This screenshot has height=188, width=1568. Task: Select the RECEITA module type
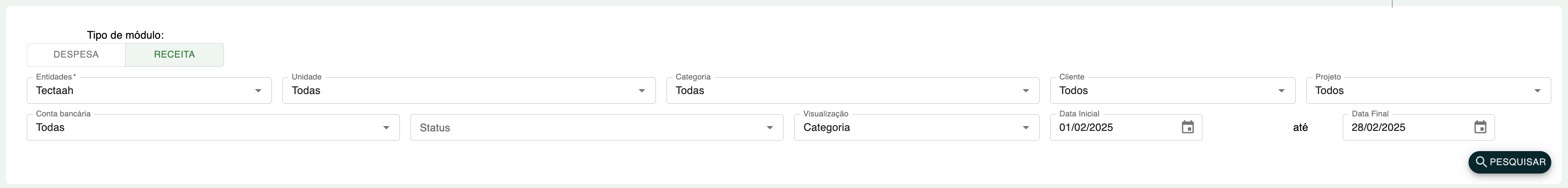pyautogui.click(x=174, y=55)
